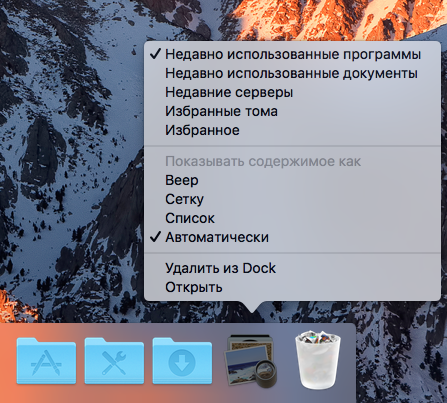Click greyed Показывать содержимое как header
Viewport: 447px width, 403px height.
tap(263, 161)
